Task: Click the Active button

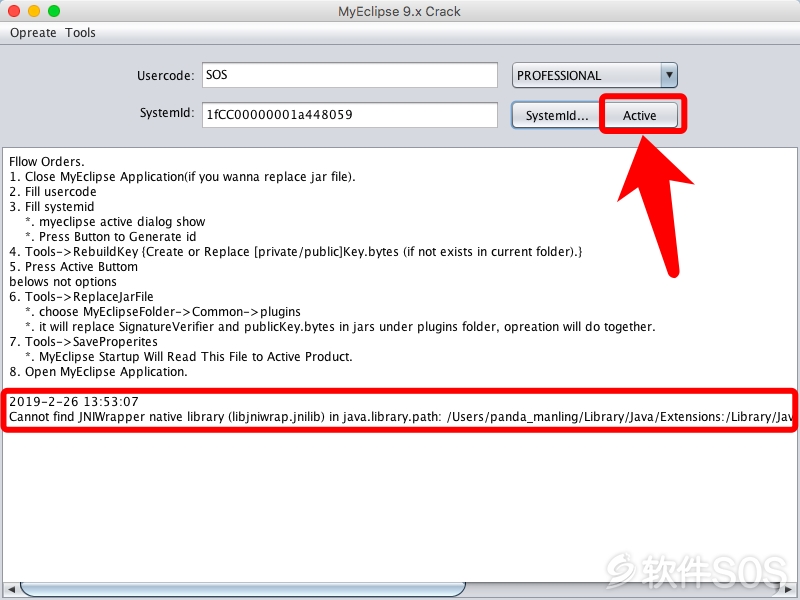Action: pos(640,115)
